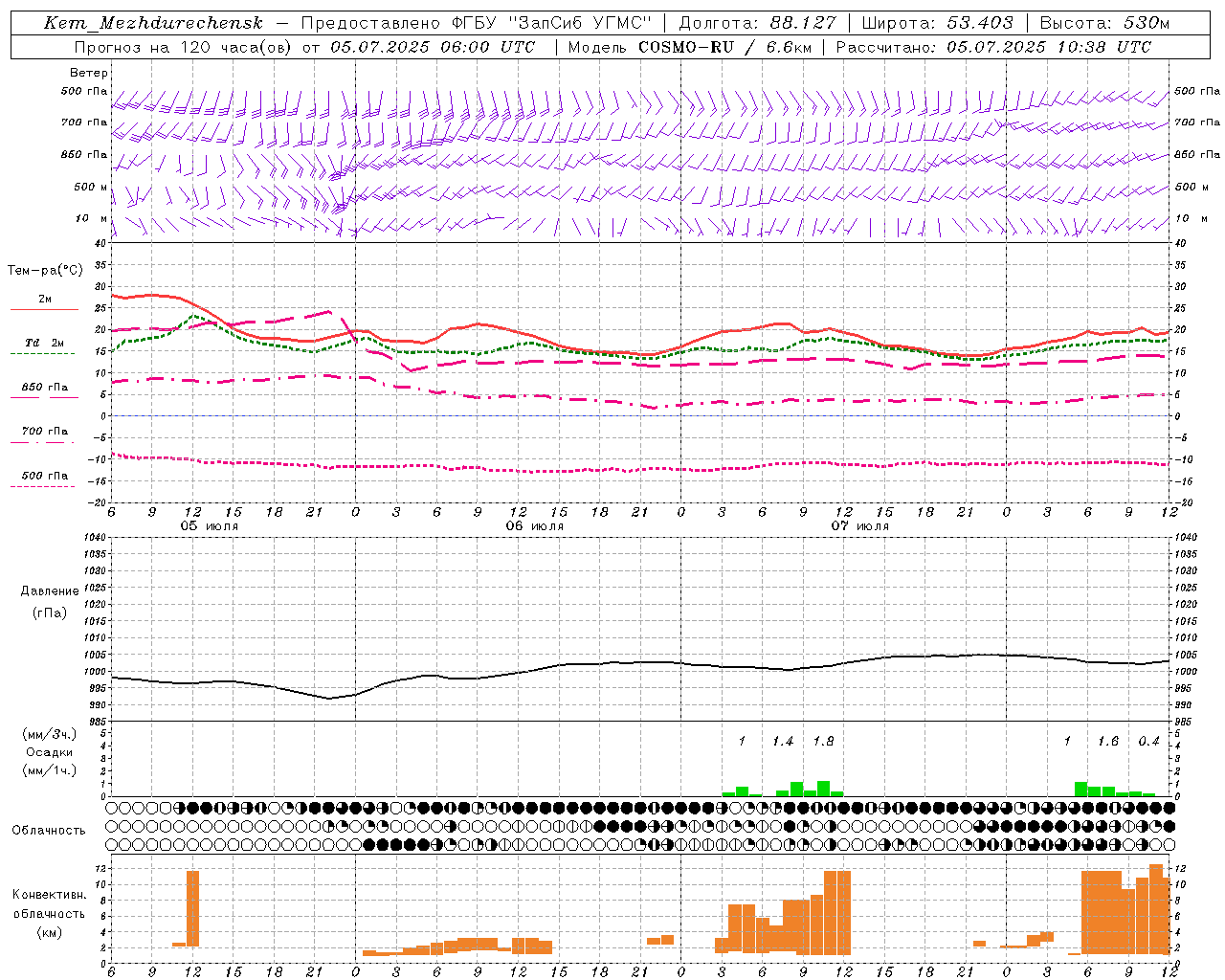Click the Широта: 53.403 latitude value

click(937, 23)
